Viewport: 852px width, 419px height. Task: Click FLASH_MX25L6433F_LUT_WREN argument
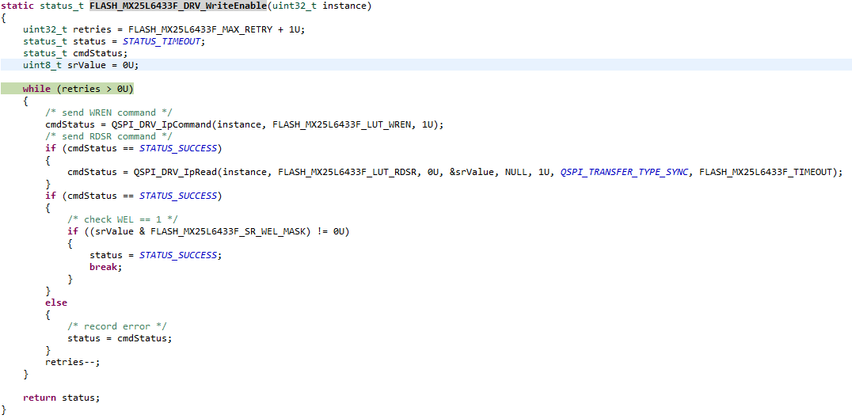pyautogui.click(x=344, y=124)
